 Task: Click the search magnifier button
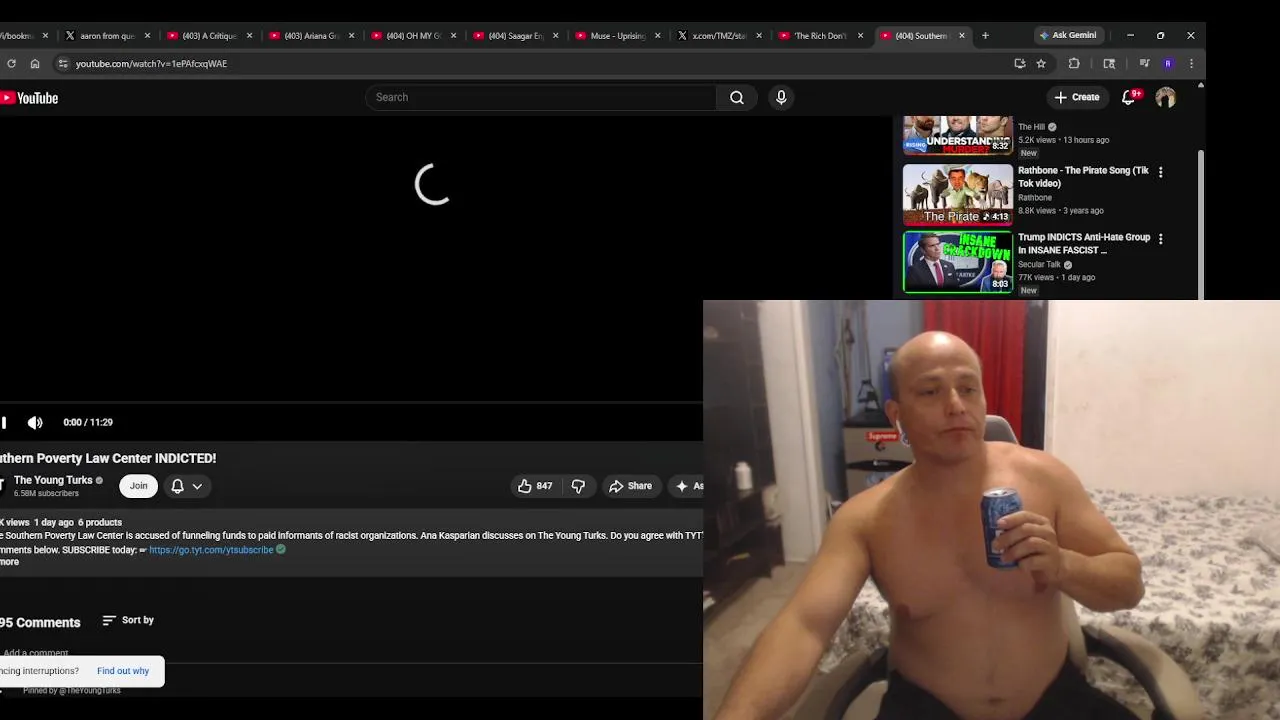[737, 97]
